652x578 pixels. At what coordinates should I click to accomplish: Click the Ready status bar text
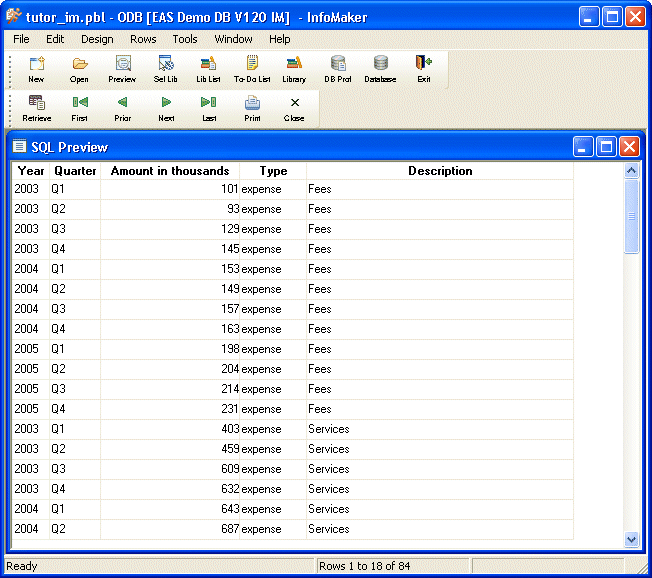pyautogui.click(x=22, y=566)
